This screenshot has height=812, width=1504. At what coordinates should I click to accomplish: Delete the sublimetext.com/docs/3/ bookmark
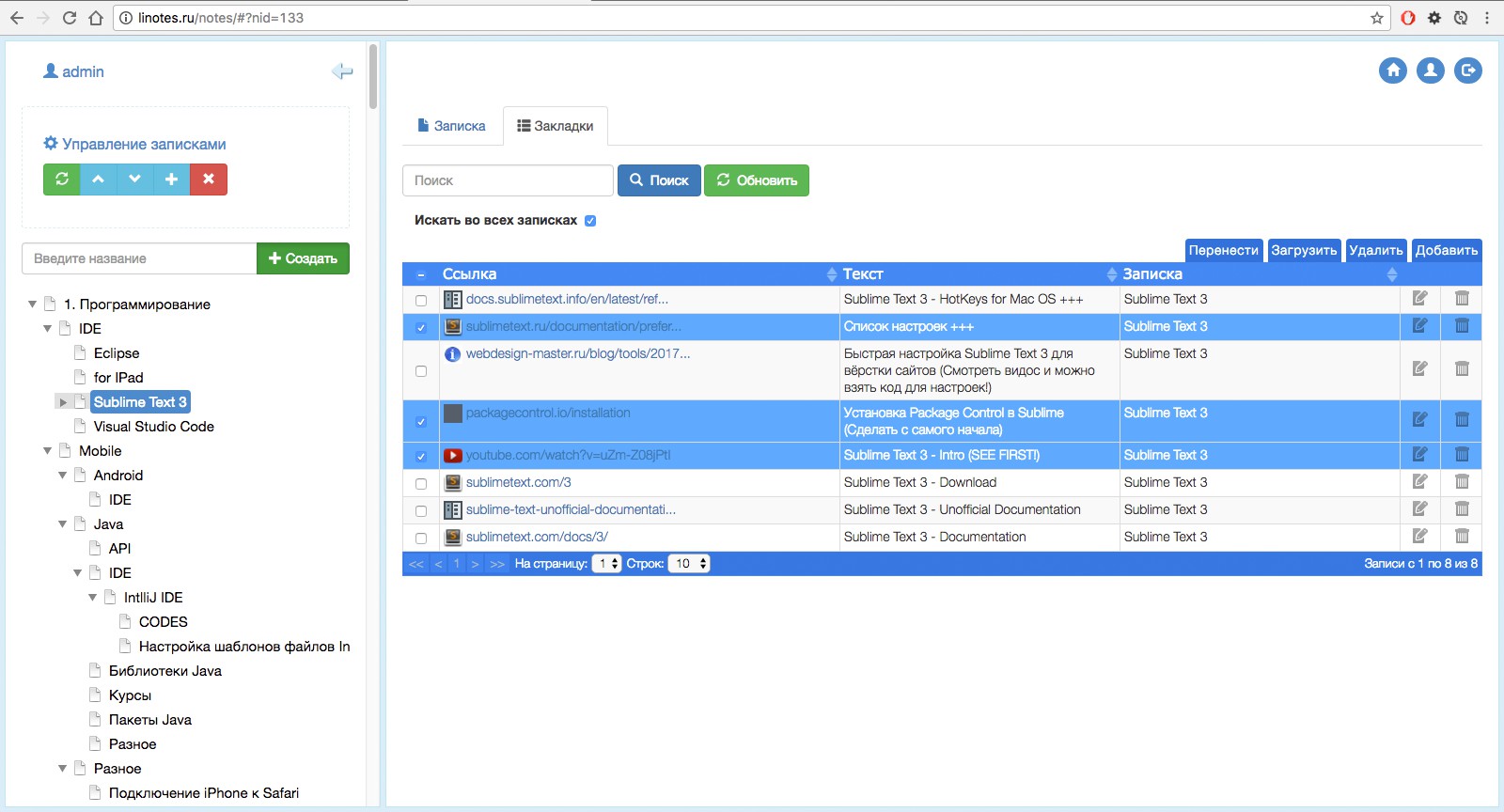click(x=1462, y=537)
